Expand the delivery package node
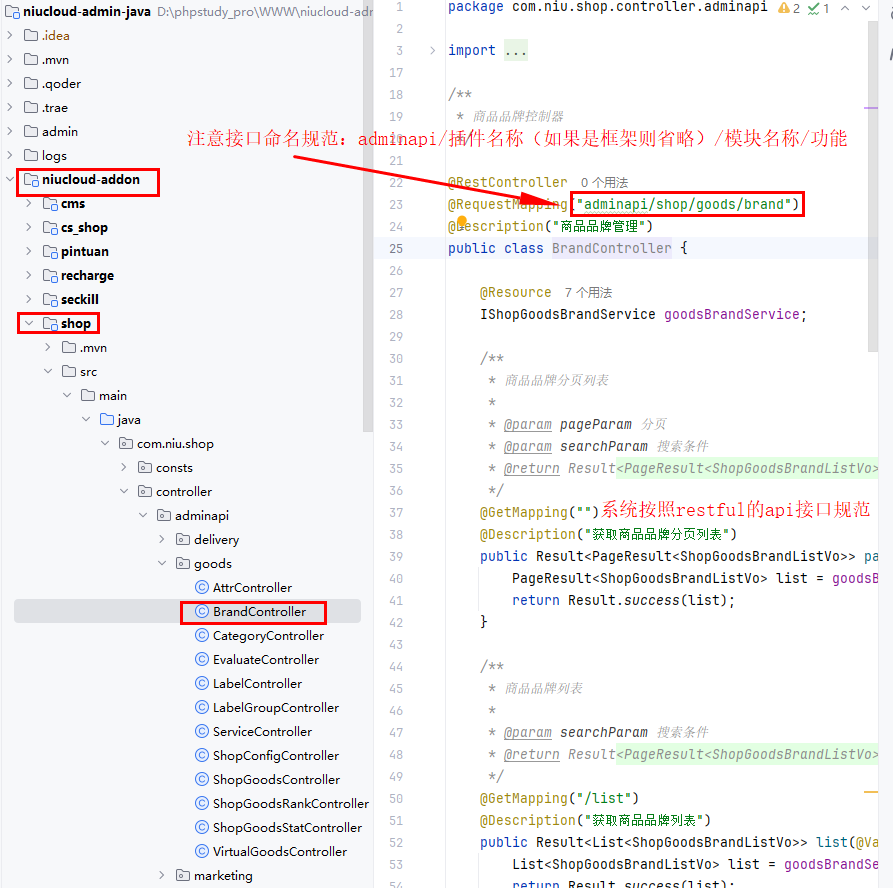Screen dimensions: 893x888 [162, 540]
